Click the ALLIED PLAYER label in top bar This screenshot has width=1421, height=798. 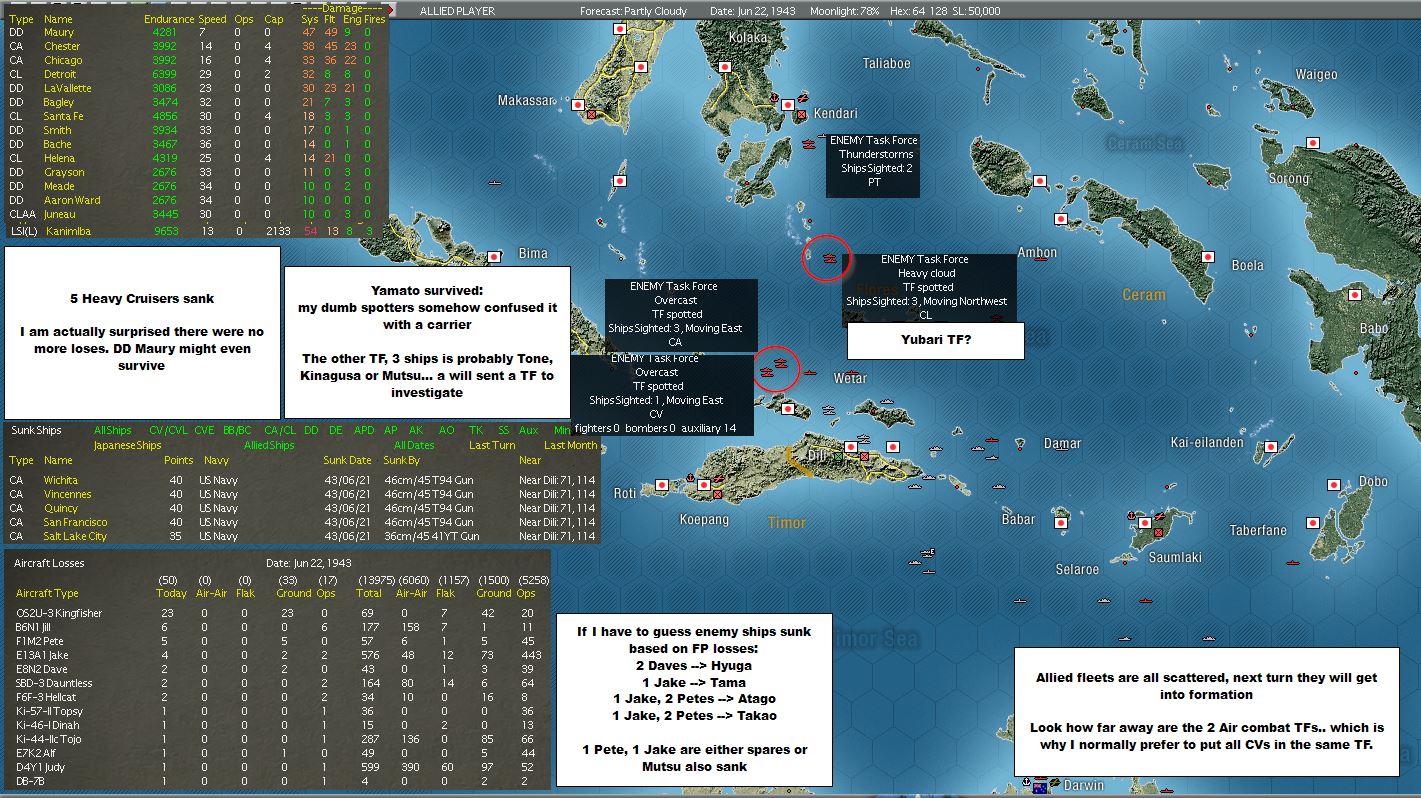point(457,11)
